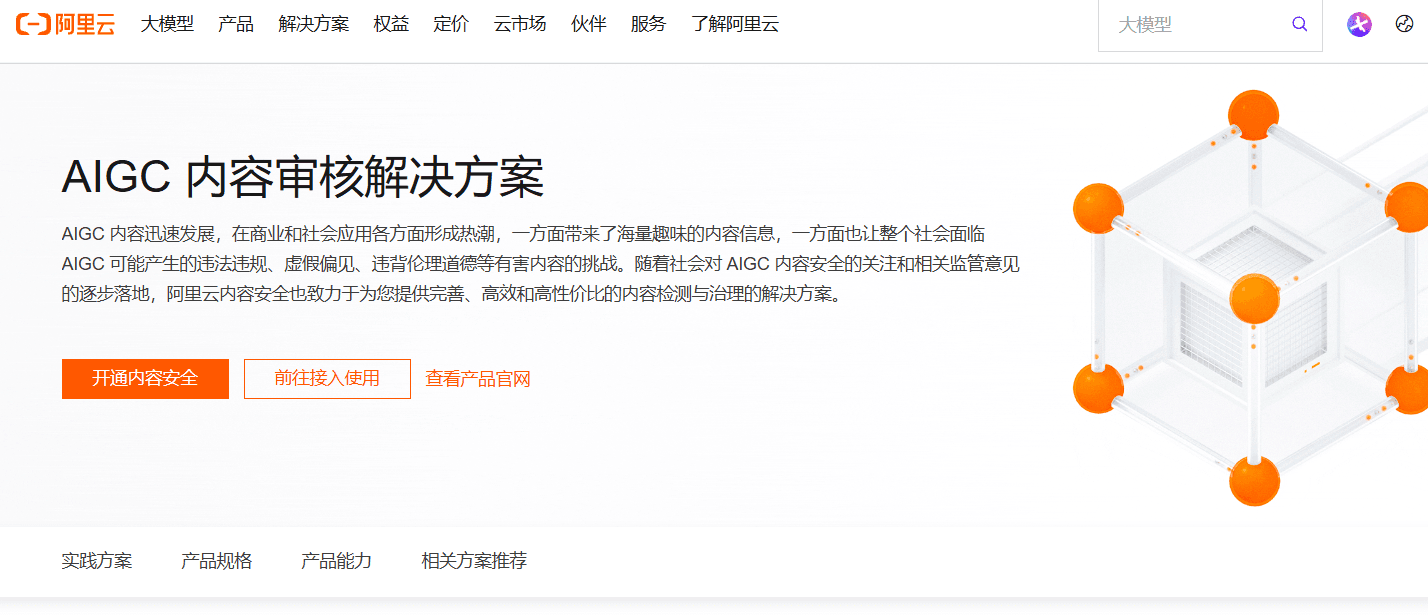Open the 了解阿里云 navigation item
The image size is (1428, 615).
click(x=735, y=24)
